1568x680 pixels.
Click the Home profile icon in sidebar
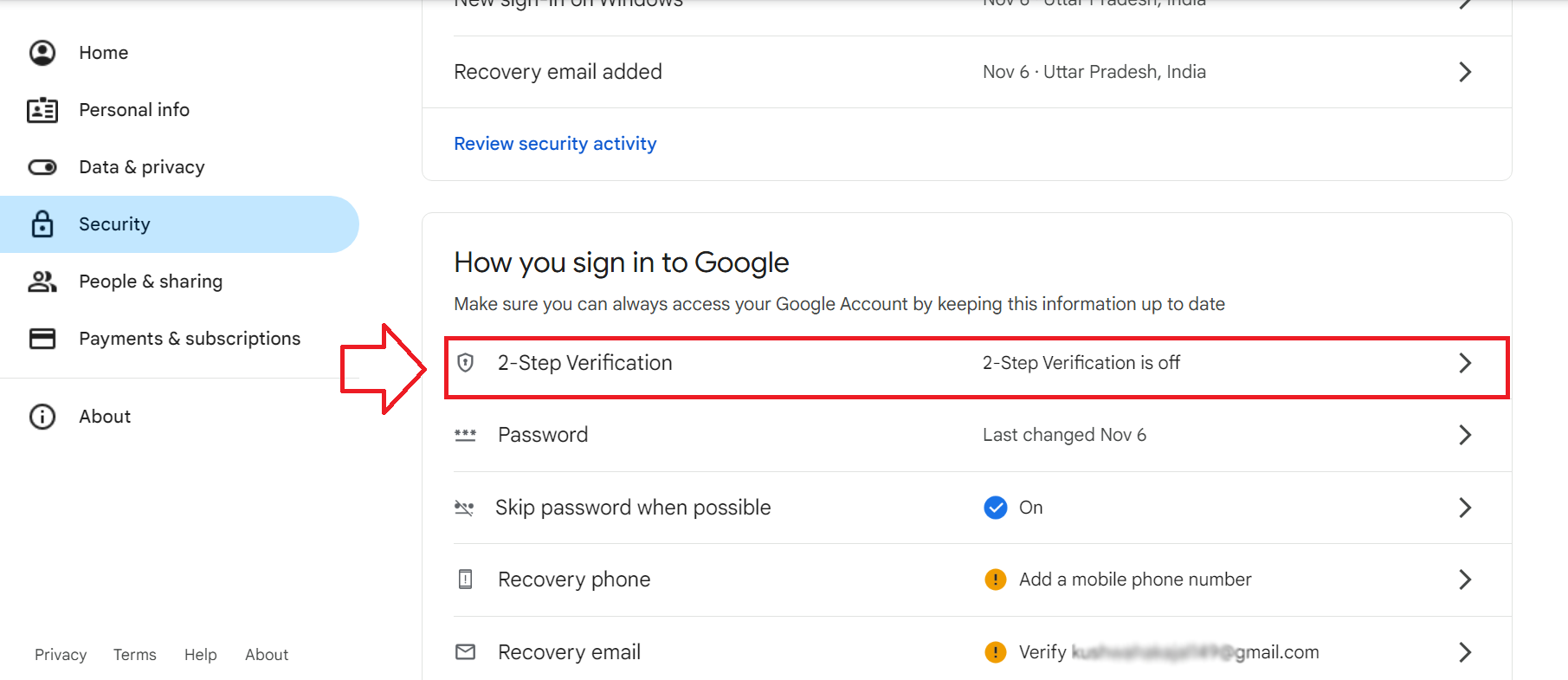(42, 53)
